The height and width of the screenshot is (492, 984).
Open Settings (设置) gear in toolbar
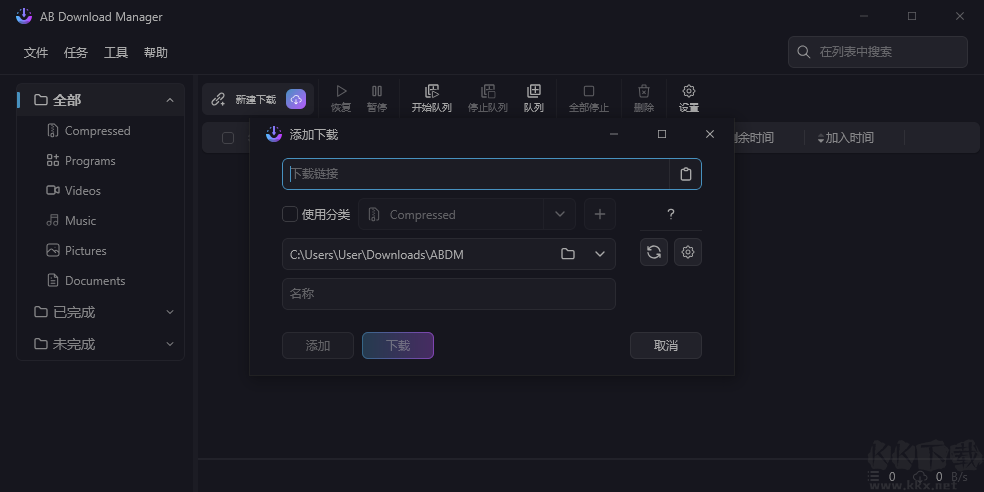point(688,92)
